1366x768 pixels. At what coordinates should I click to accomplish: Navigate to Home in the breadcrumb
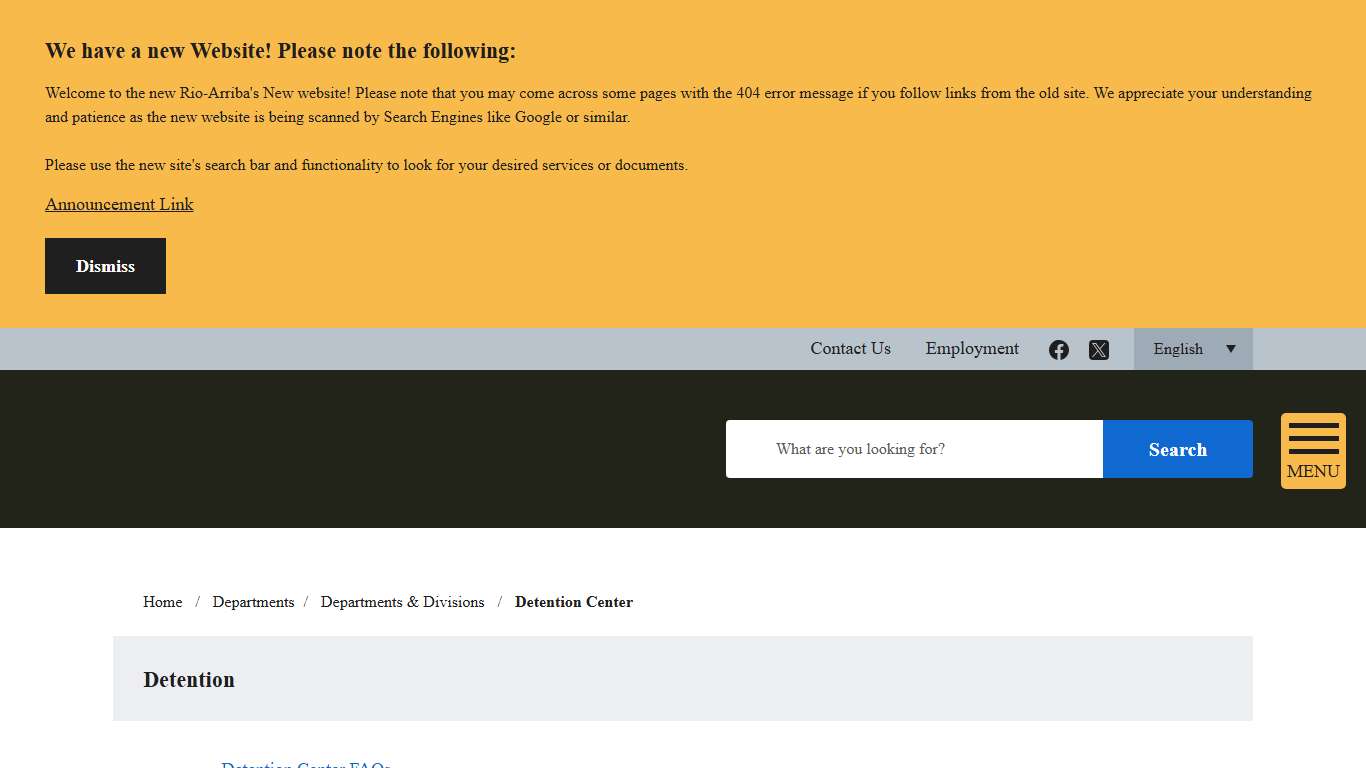coord(162,602)
